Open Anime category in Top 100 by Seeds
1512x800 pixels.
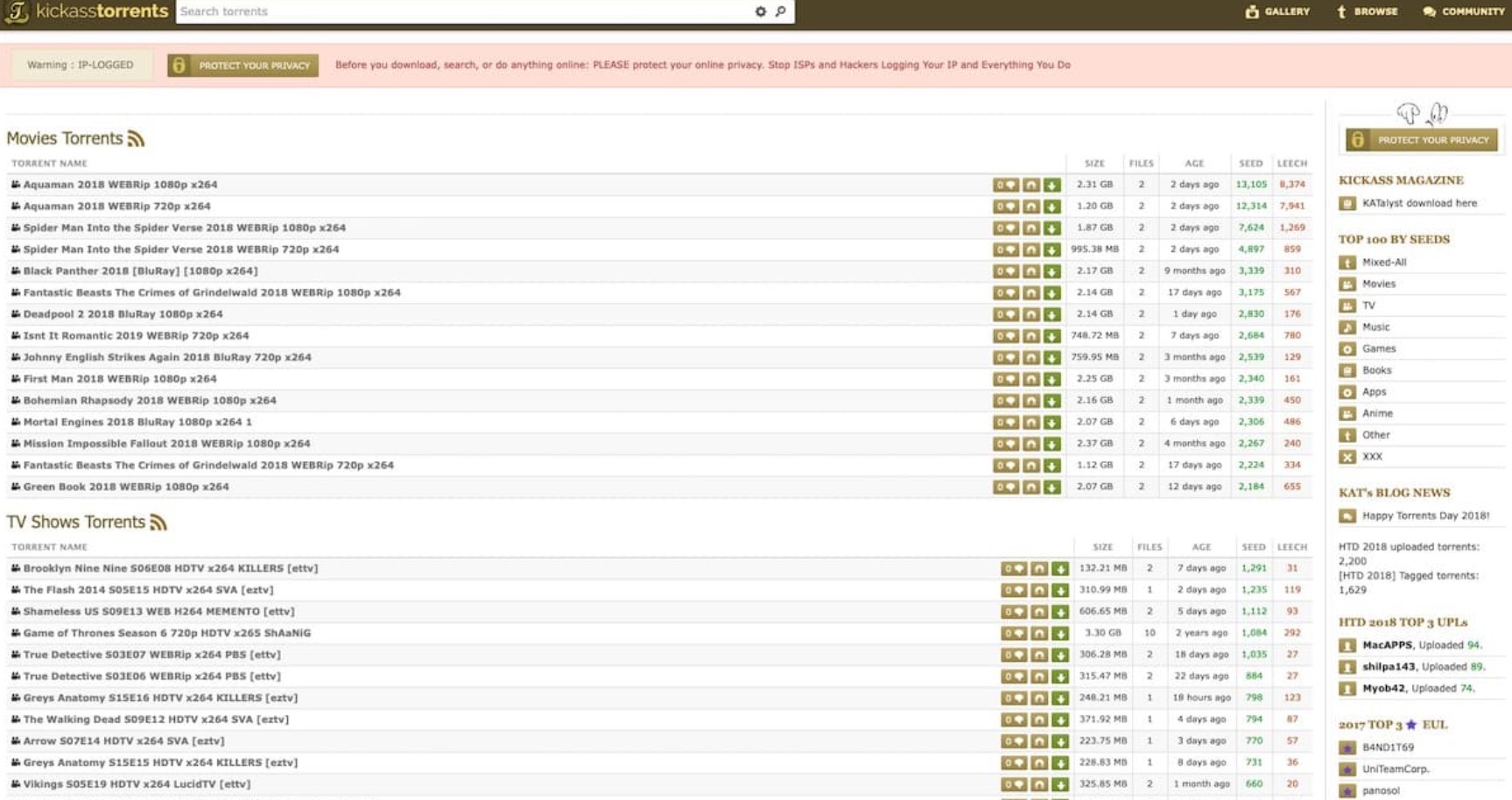(x=1377, y=413)
